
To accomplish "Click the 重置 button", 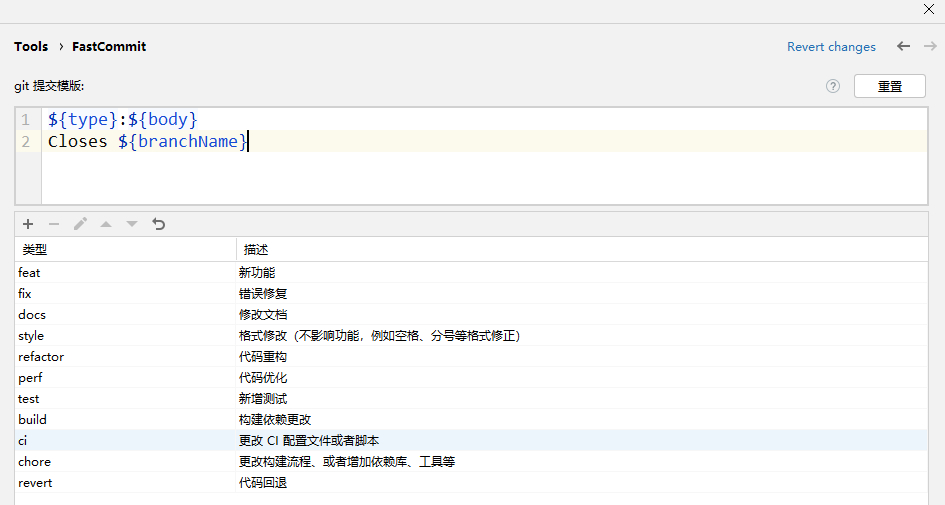I will click(890, 86).
